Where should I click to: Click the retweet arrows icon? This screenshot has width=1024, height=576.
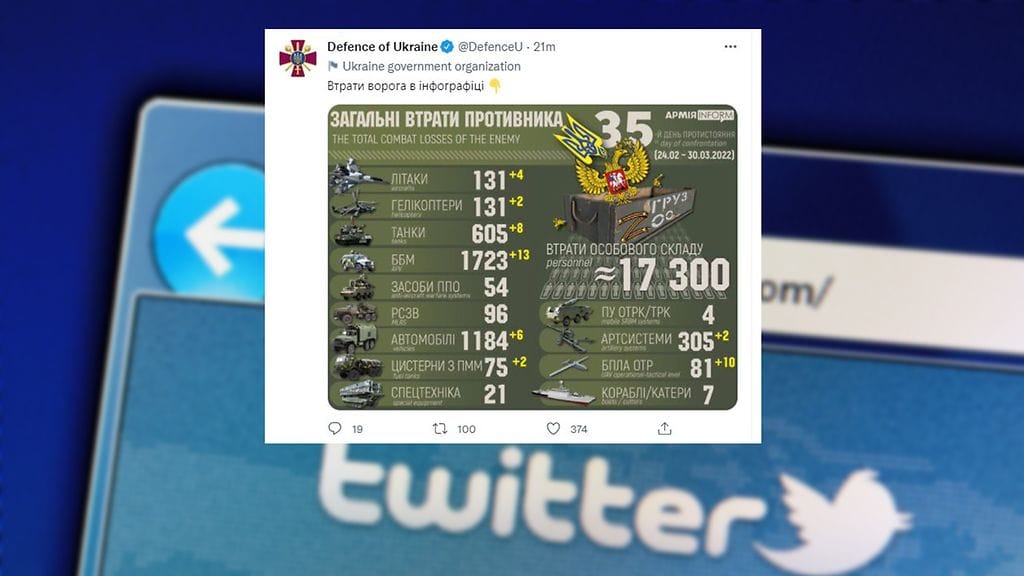coord(440,428)
